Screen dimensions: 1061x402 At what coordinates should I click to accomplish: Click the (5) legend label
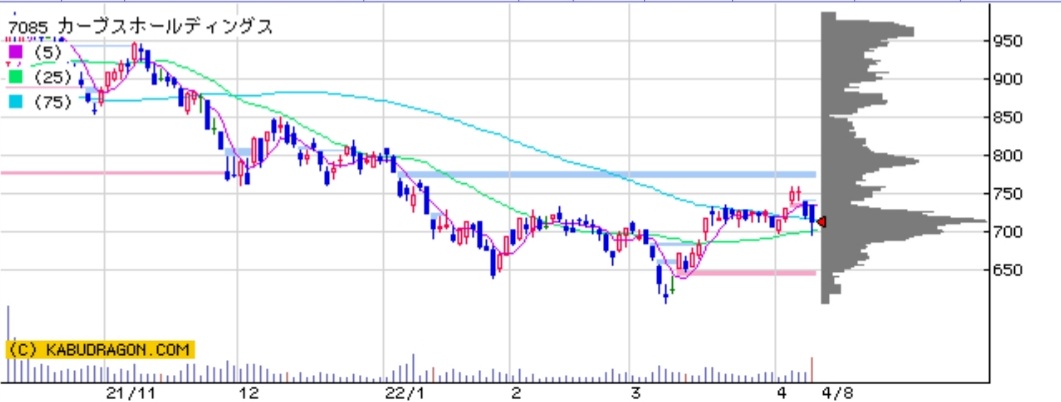[48, 52]
